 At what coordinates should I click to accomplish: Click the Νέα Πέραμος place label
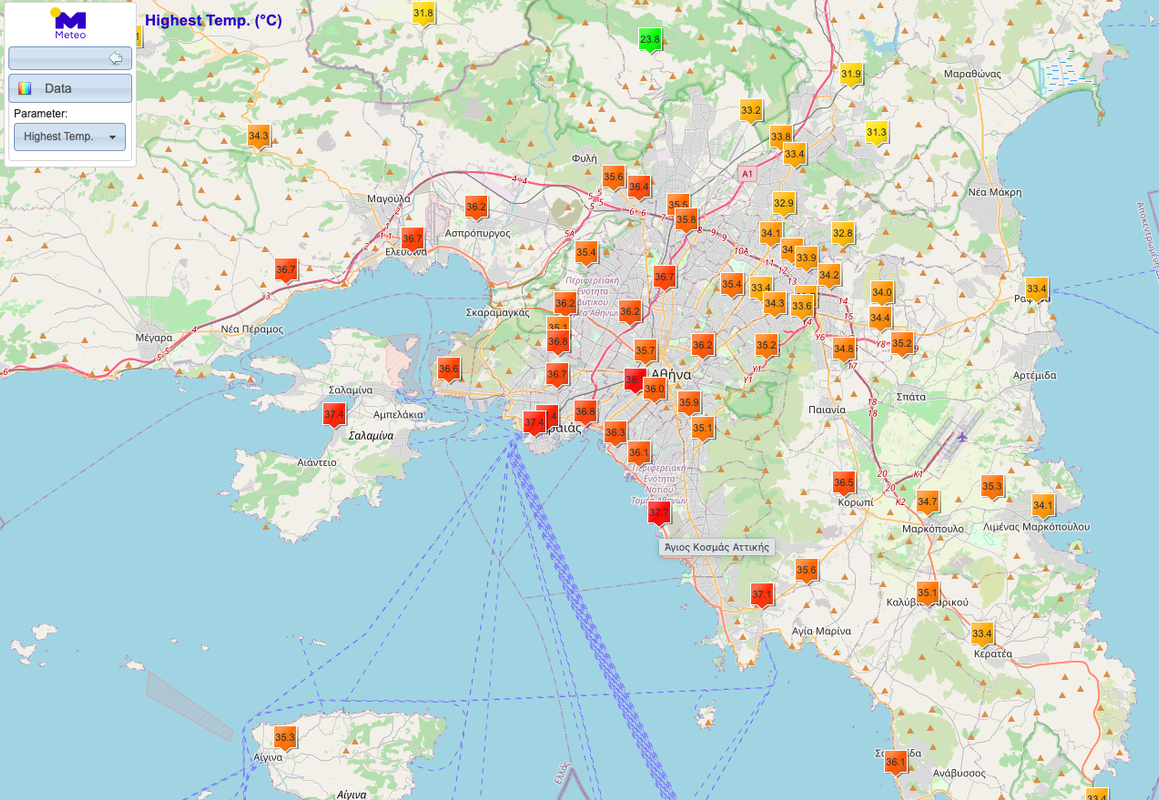252,329
